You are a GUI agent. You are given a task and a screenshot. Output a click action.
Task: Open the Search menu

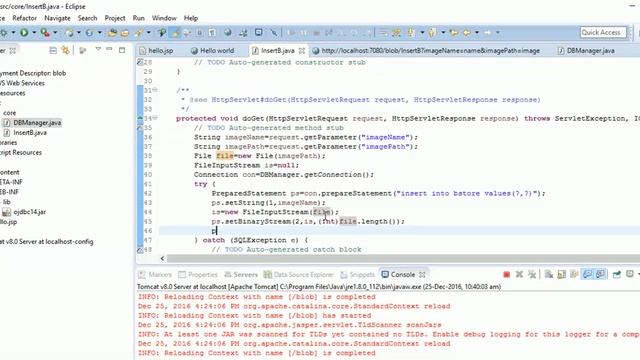pyautogui.click(x=87, y=18)
